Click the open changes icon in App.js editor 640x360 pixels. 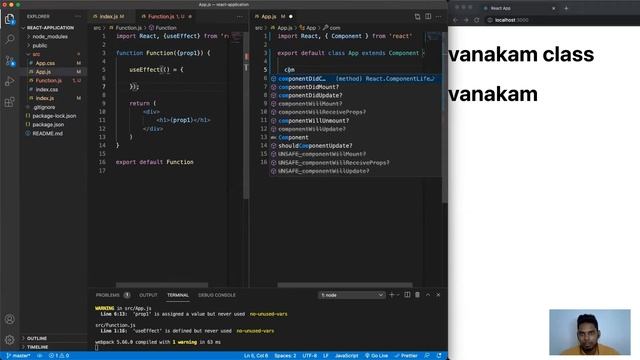tap(417, 17)
